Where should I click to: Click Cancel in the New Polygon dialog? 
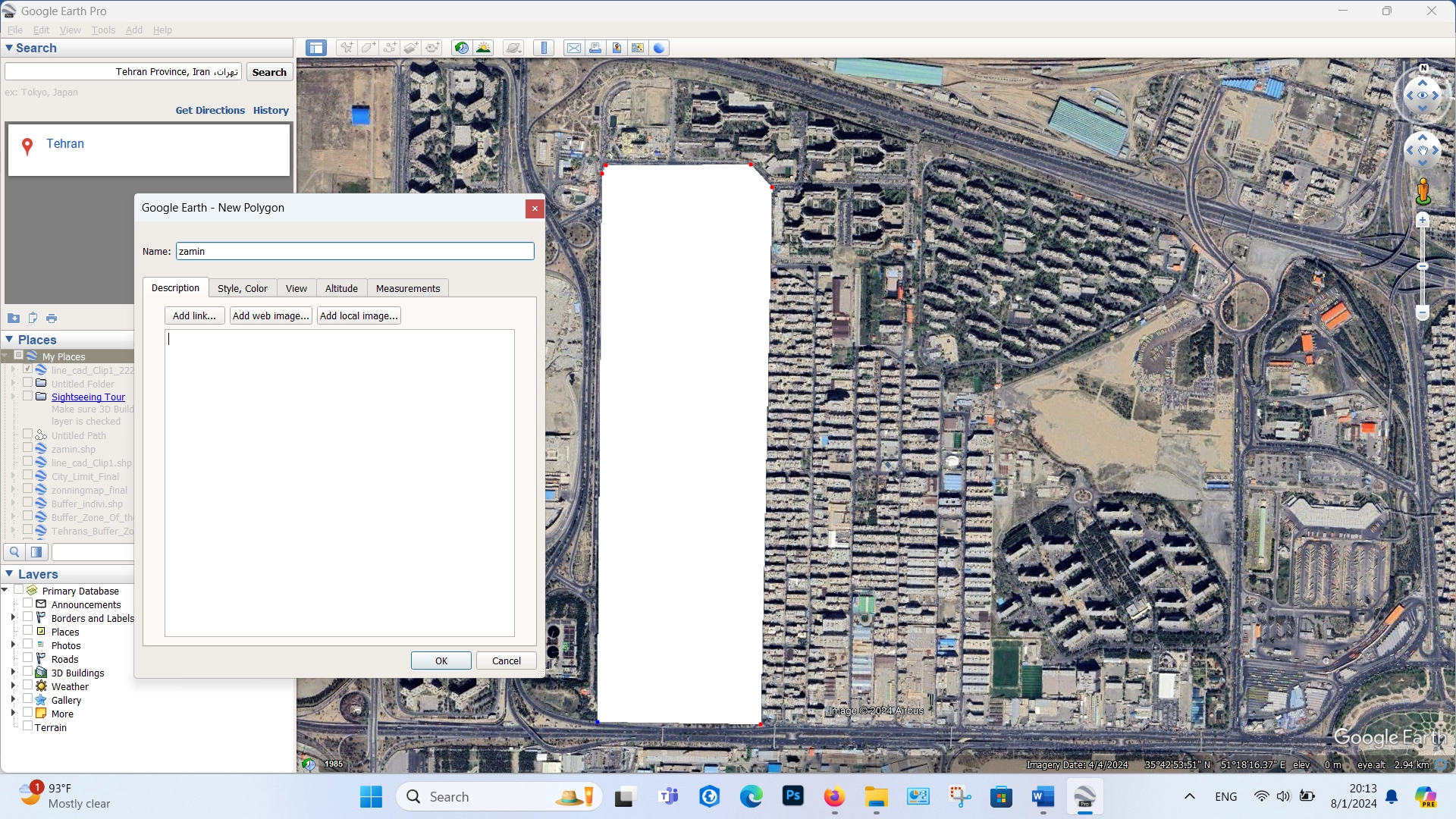pyautogui.click(x=507, y=661)
